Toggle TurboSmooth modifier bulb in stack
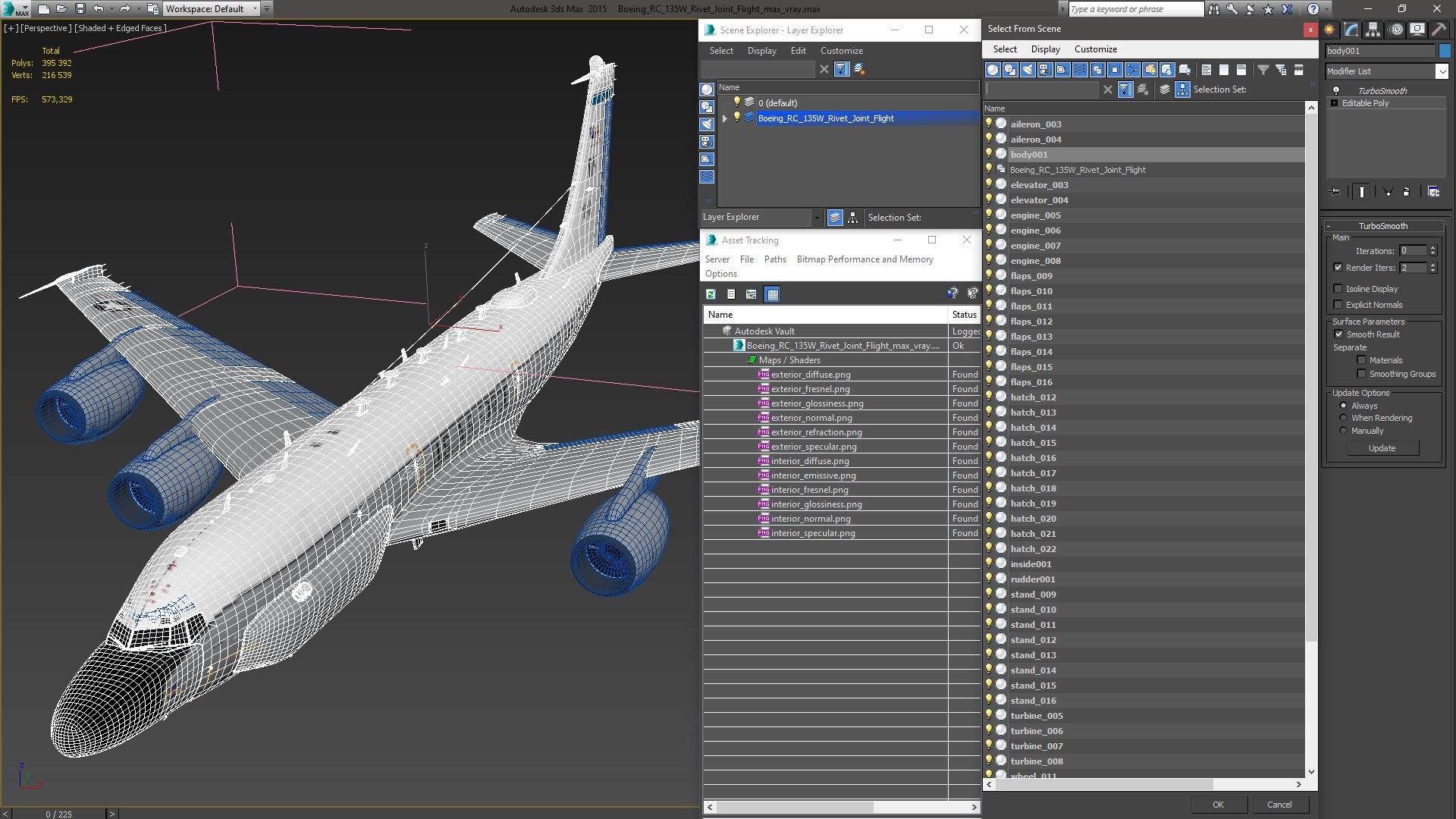The height and width of the screenshot is (819, 1456). click(x=1335, y=90)
